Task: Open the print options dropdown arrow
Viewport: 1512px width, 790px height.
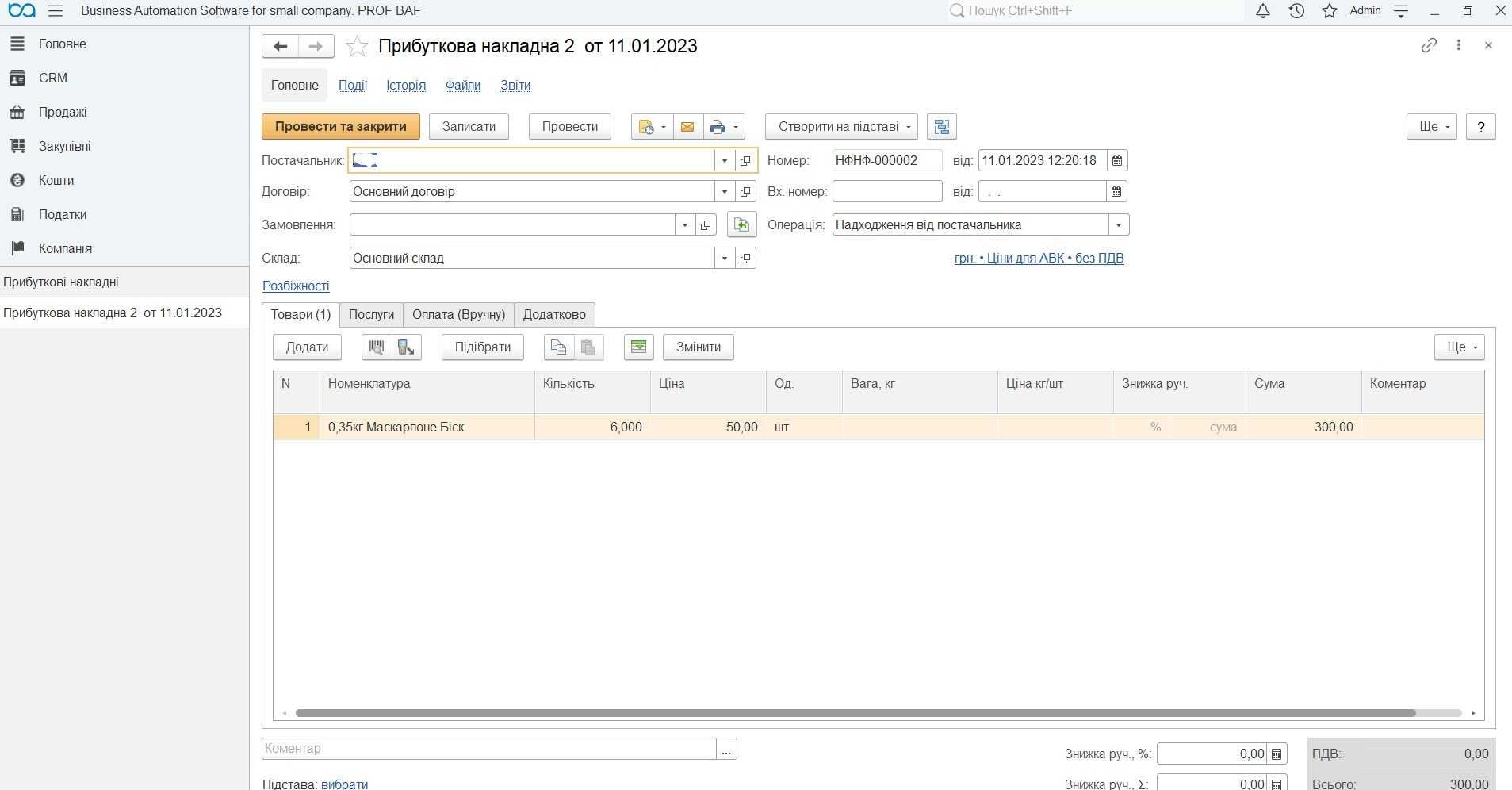Action: (x=736, y=127)
